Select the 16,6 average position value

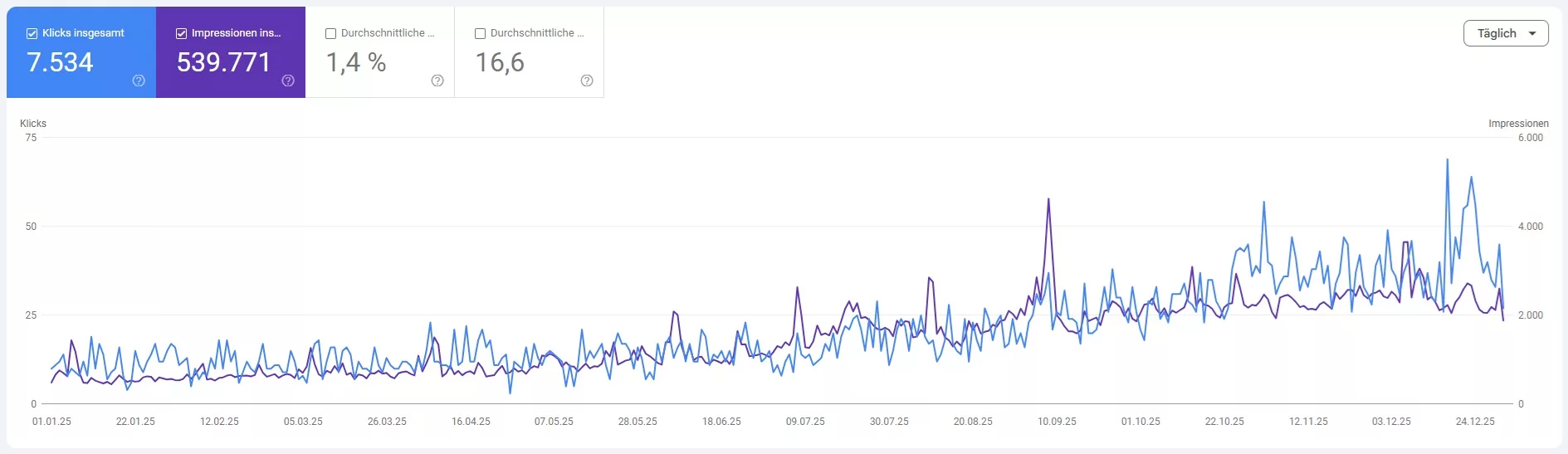500,62
